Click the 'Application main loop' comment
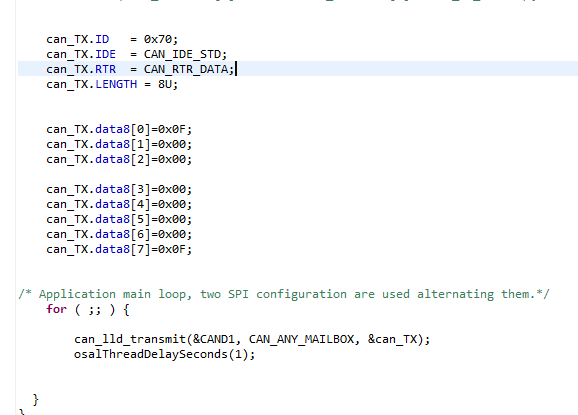Image resolution: width=578 pixels, height=415 pixels. tap(284, 294)
